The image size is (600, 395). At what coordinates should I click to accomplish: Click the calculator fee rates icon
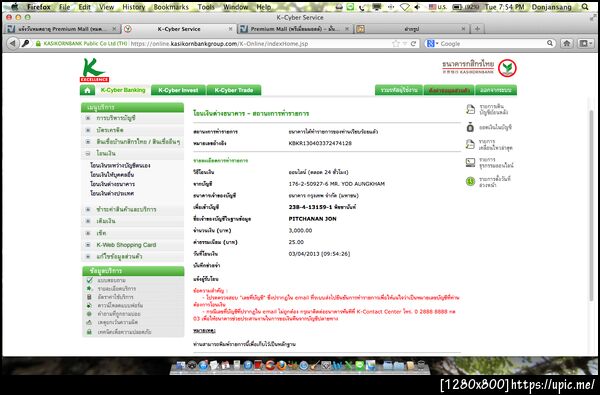pos(90,297)
